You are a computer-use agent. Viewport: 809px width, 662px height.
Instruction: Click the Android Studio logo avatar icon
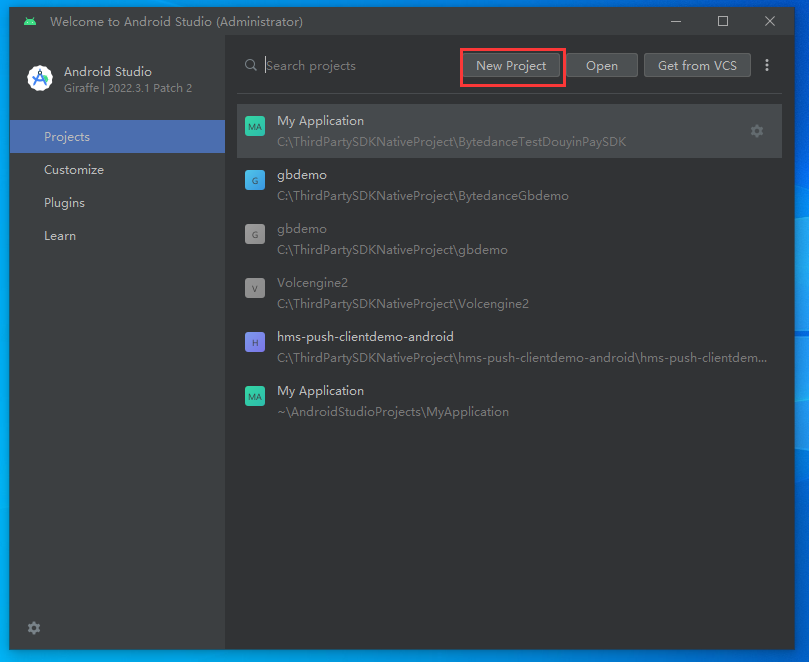[39, 78]
